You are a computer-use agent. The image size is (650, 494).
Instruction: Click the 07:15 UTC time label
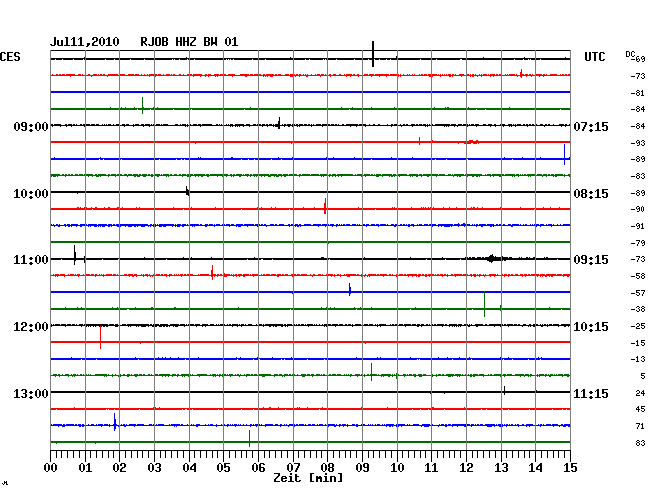click(x=591, y=126)
